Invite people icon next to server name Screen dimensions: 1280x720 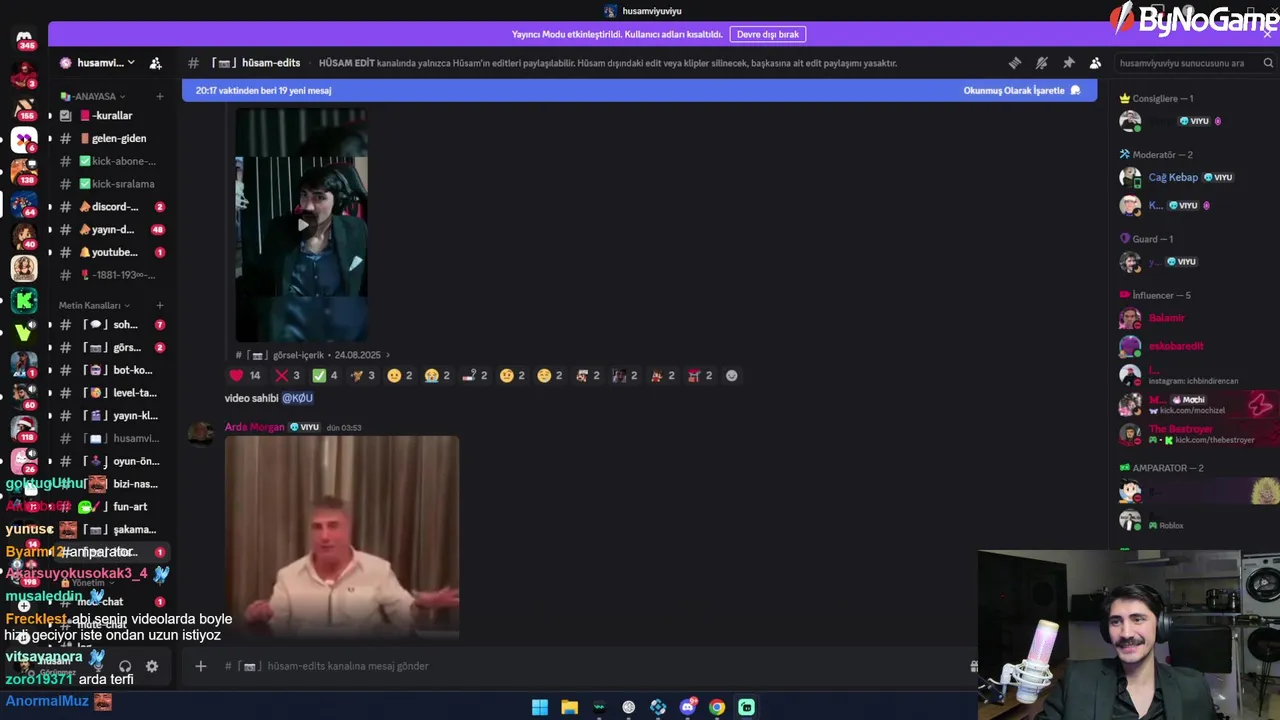(155, 63)
